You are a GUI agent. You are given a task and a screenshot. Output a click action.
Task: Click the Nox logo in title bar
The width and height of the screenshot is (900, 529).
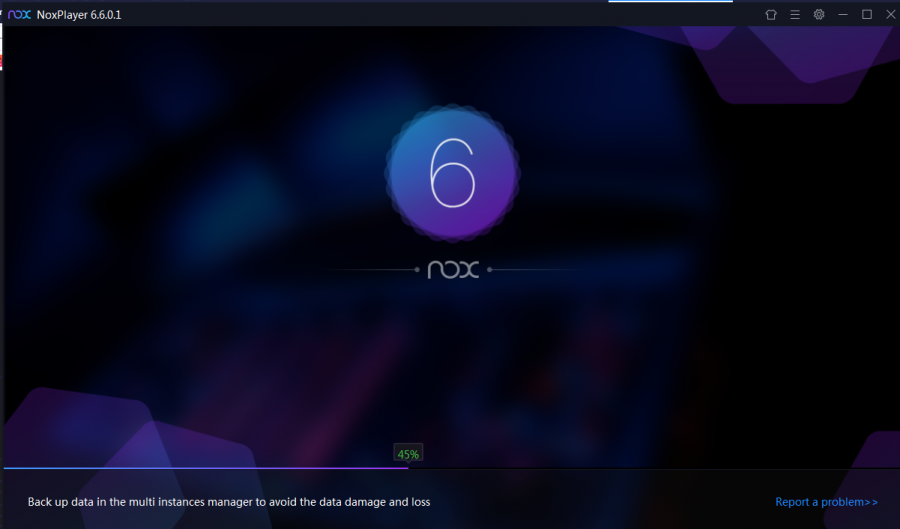tap(19, 15)
